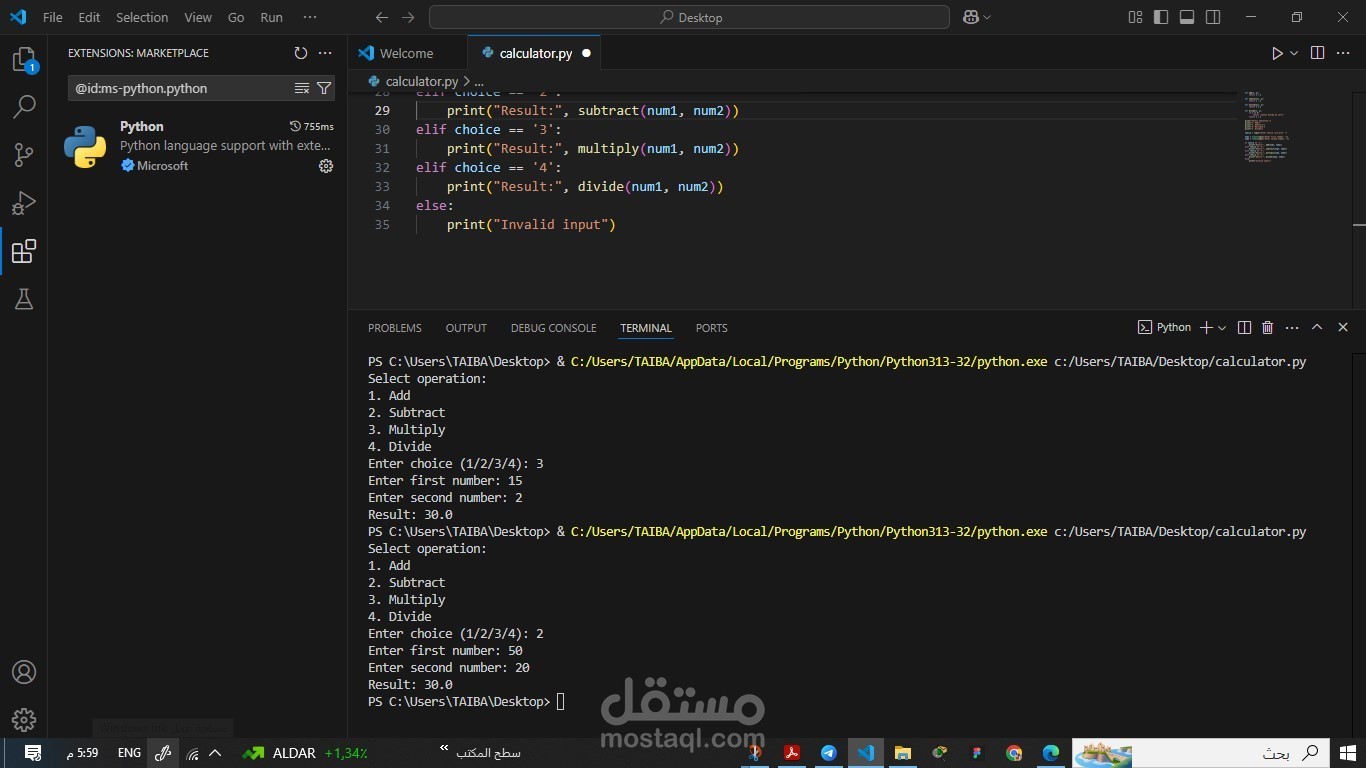Open the Copilot chat icon

coord(970,17)
